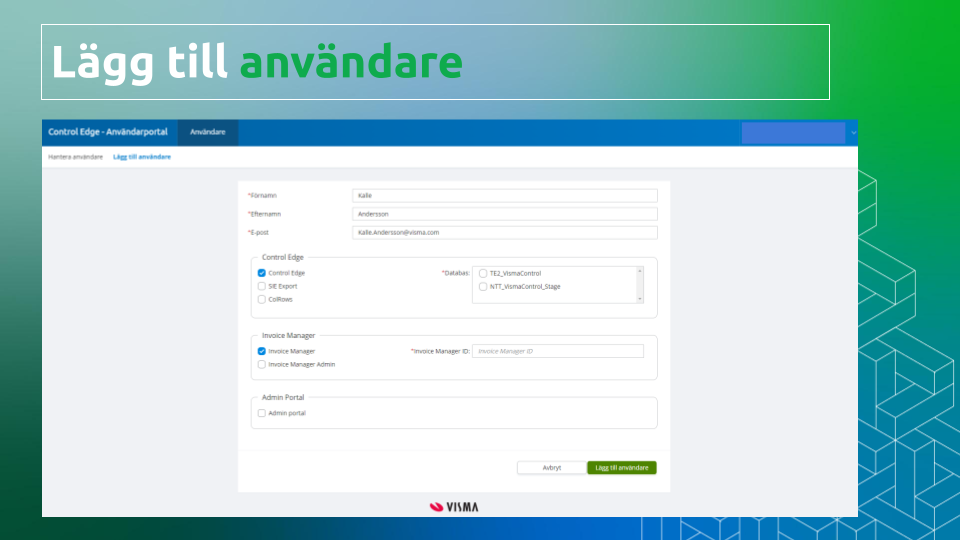Click the Förnamn field
The image size is (960, 540).
coord(504,195)
